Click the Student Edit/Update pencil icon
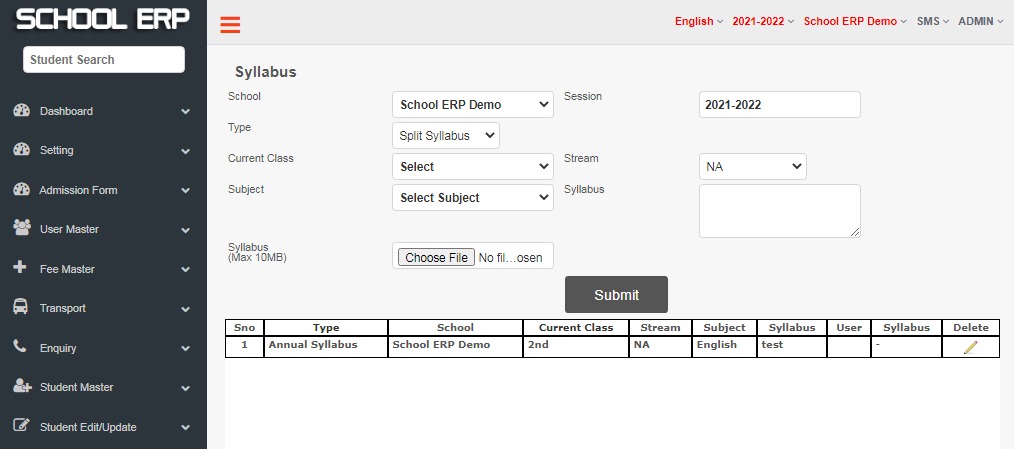The width and height of the screenshot is (1014, 449). [x=21, y=426]
